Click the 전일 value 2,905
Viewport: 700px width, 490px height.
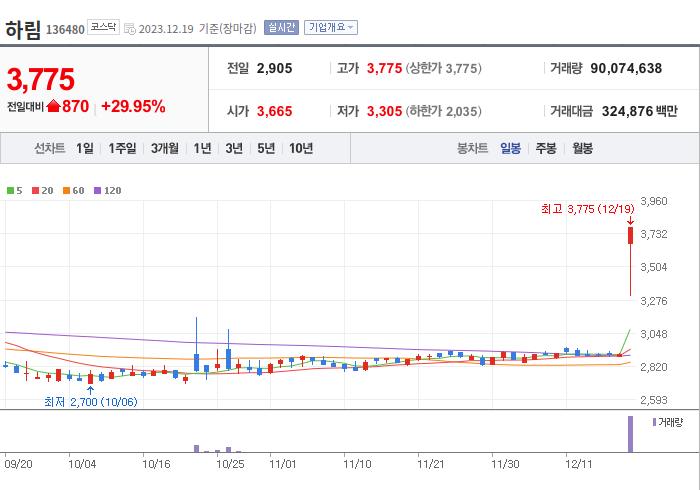(x=275, y=69)
